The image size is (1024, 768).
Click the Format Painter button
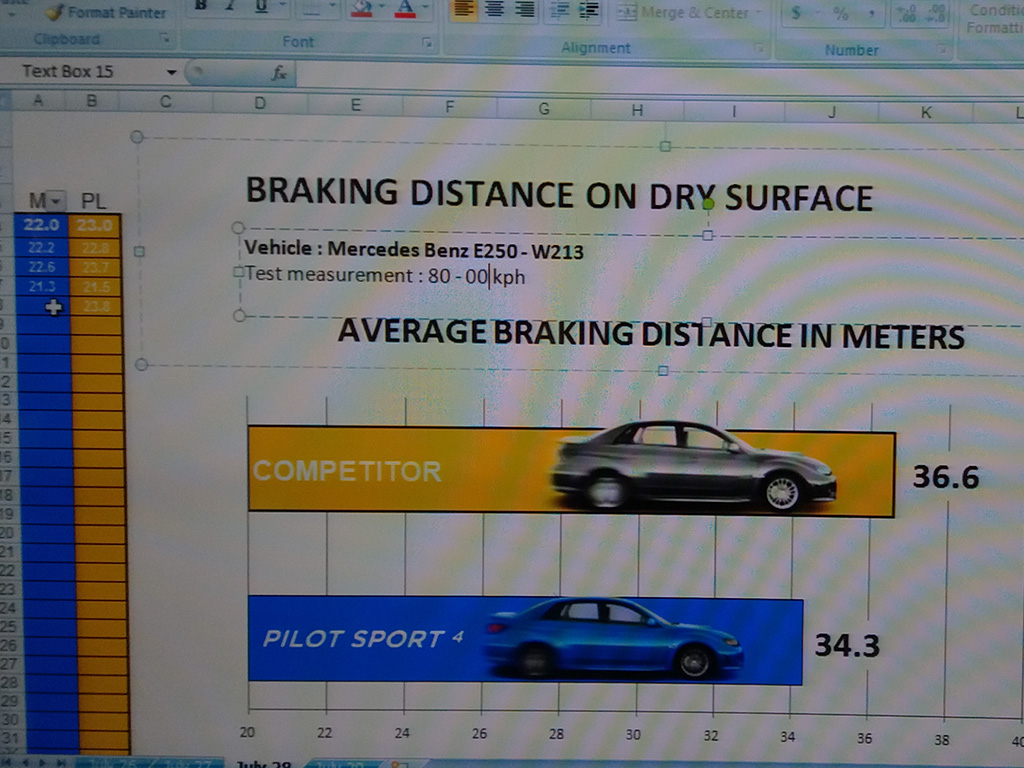click(x=104, y=12)
